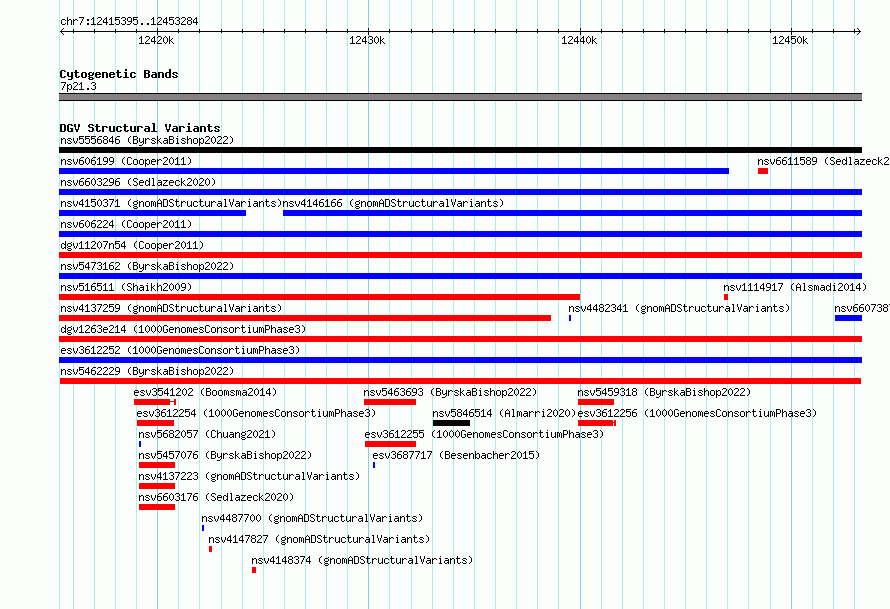Click the right arrow of the ruler

[x=859, y=32]
